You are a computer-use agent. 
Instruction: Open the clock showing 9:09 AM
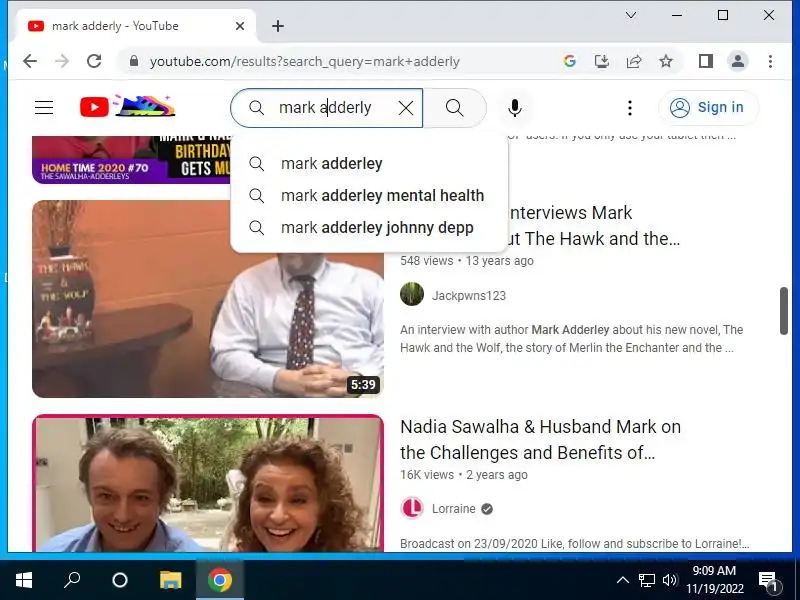coord(714,580)
